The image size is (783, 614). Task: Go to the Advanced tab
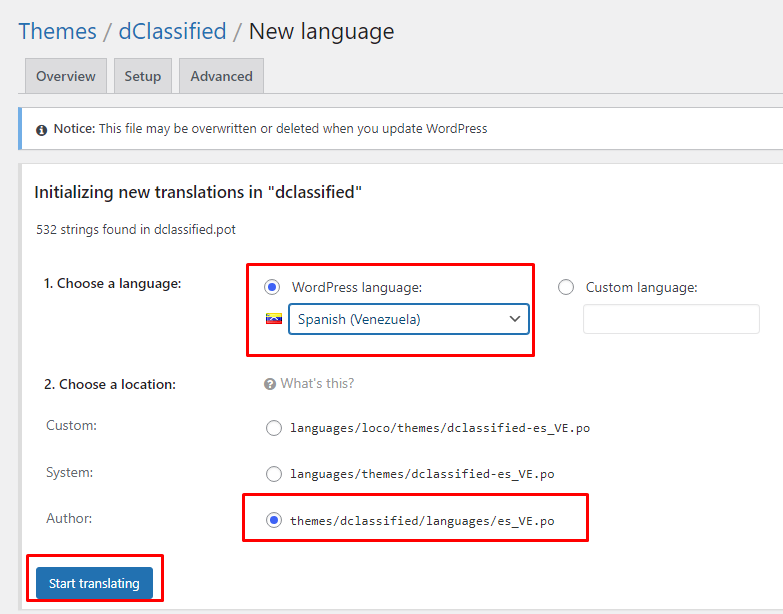pyautogui.click(x=221, y=76)
